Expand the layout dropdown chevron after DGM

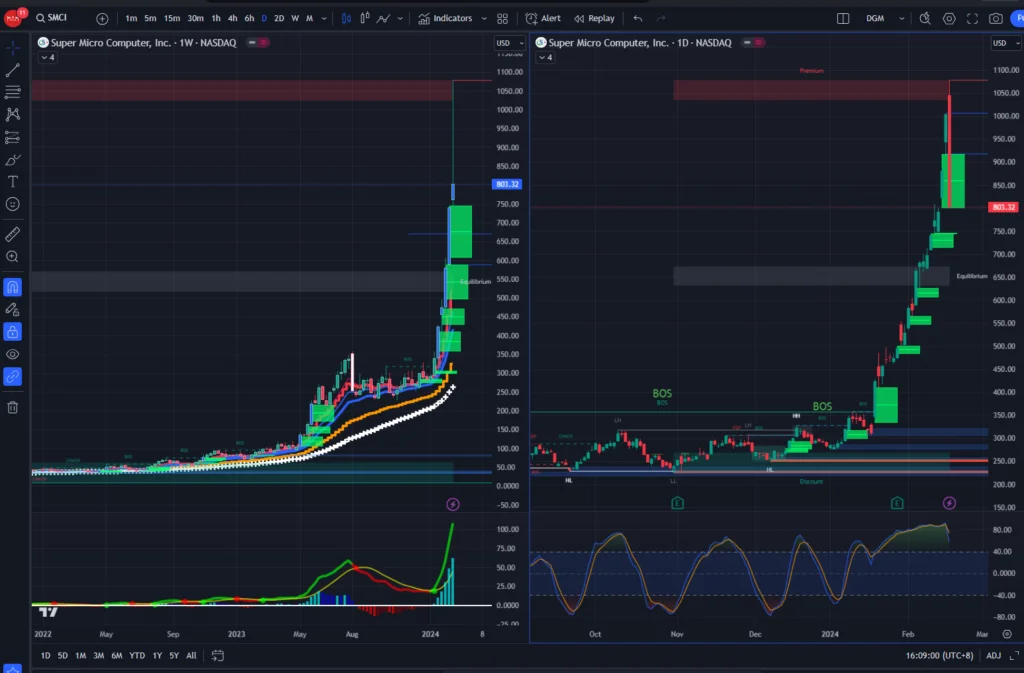tap(902, 19)
